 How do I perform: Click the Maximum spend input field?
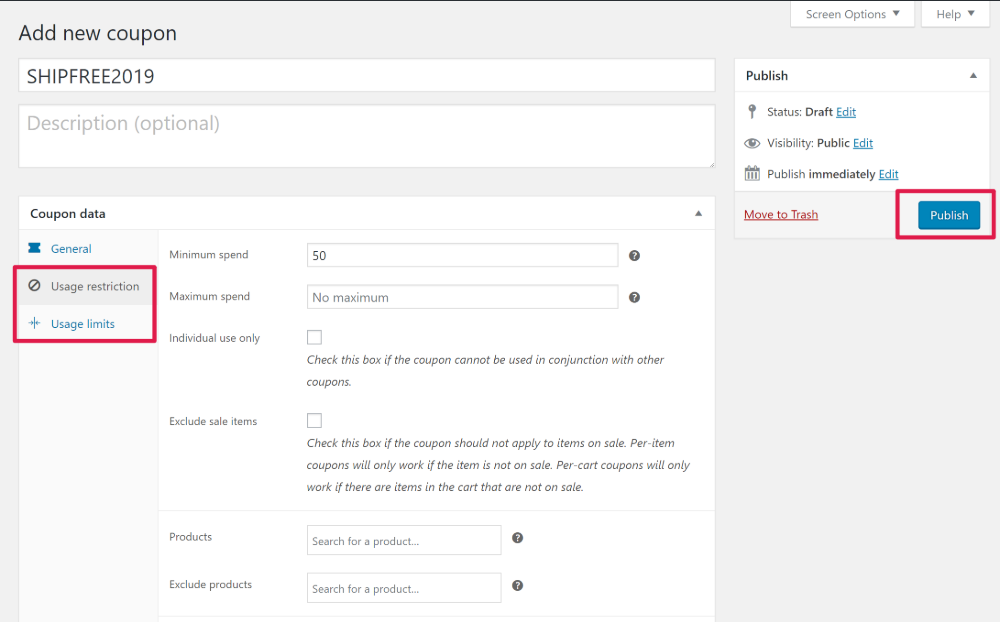(x=462, y=297)
